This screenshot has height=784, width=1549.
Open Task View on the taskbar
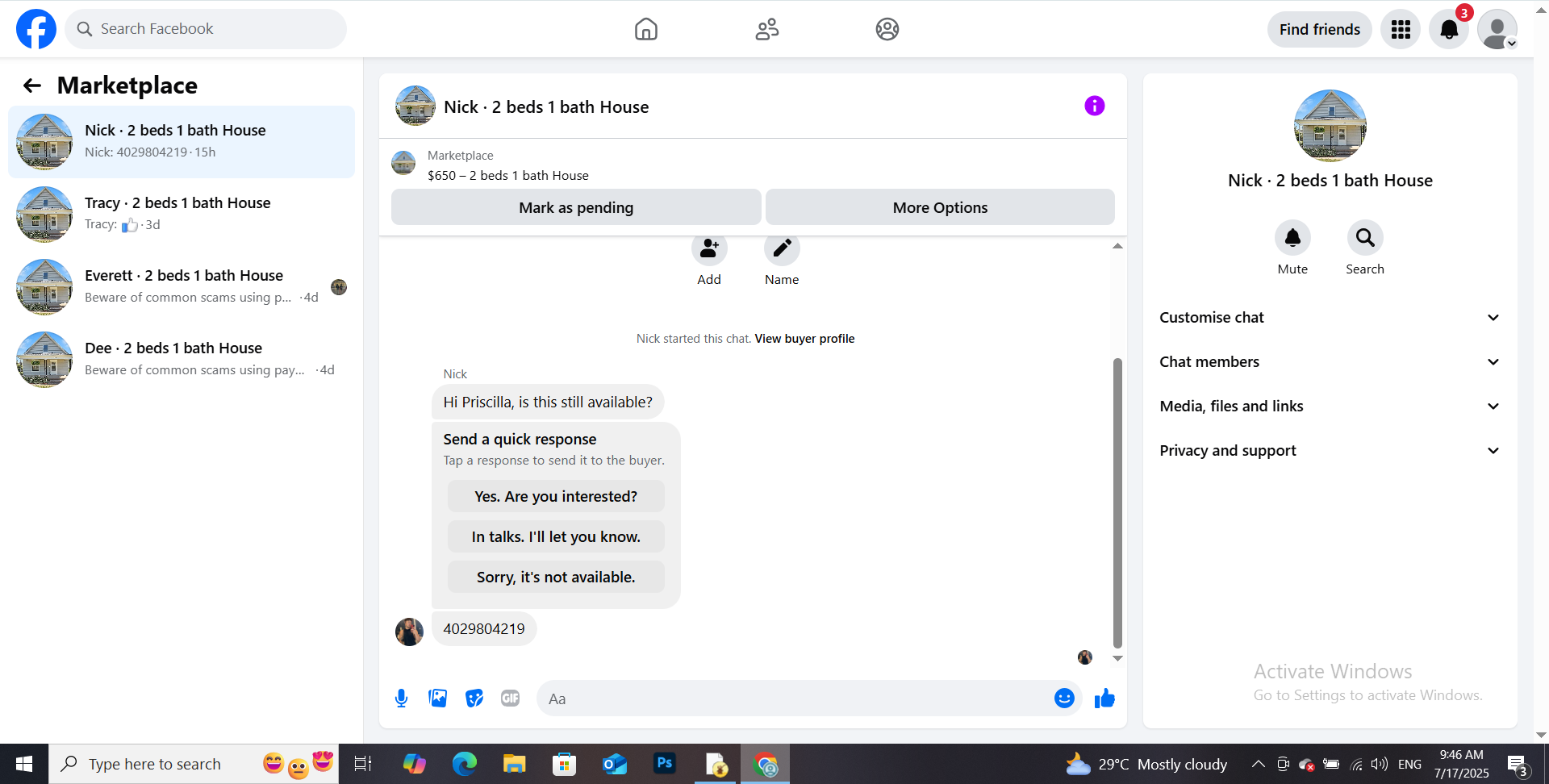click(x=363, y=764)
